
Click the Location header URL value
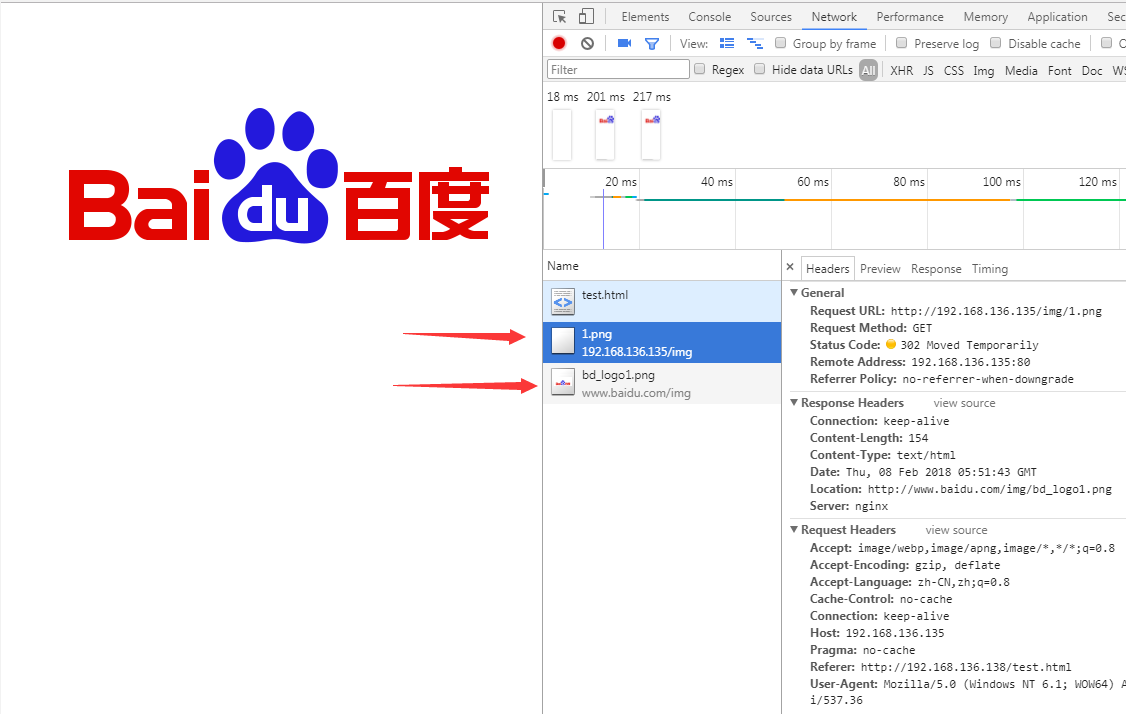990,489
